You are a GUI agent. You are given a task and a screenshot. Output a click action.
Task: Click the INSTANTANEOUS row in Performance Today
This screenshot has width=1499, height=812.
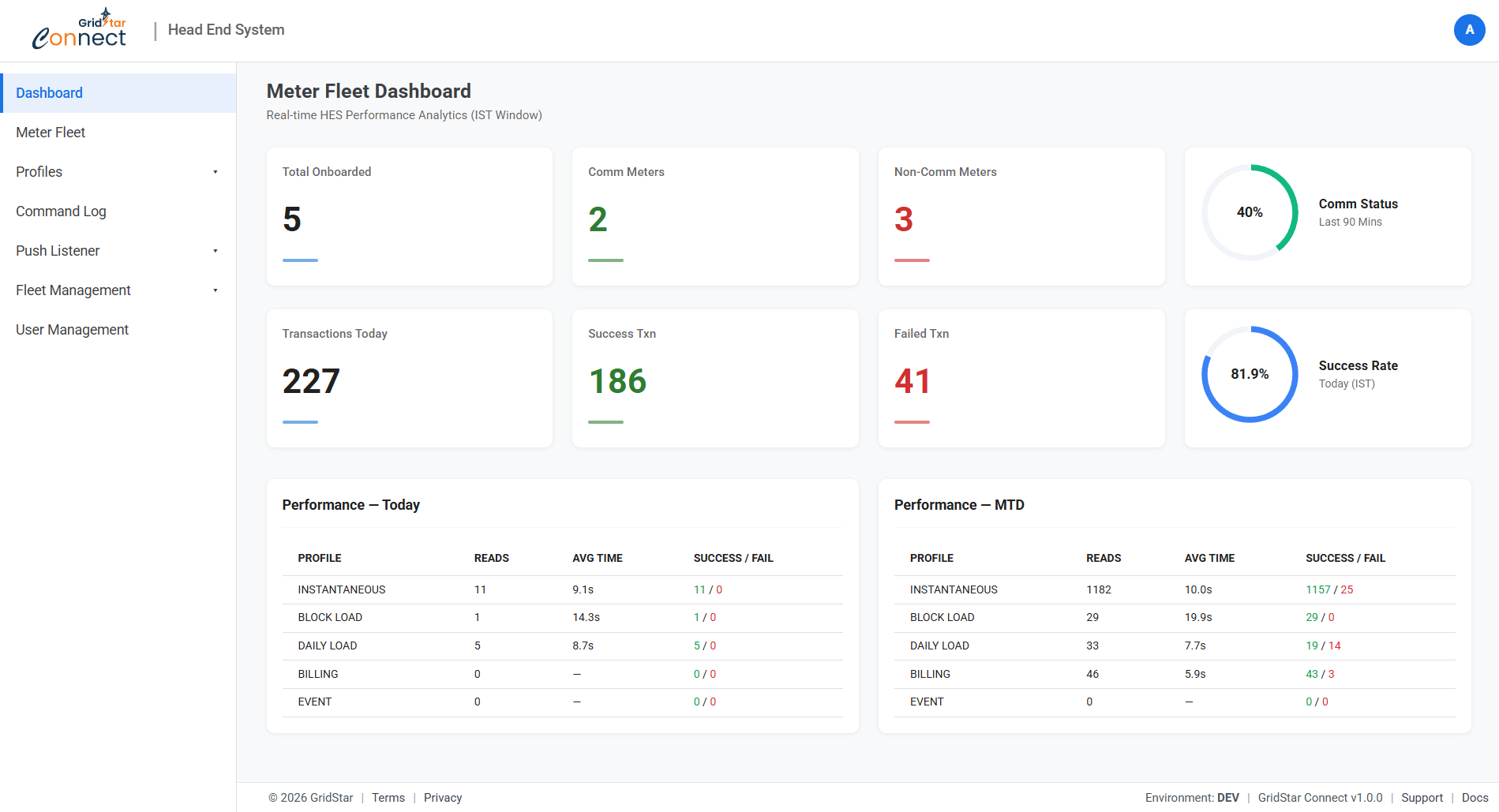(562, 590)
